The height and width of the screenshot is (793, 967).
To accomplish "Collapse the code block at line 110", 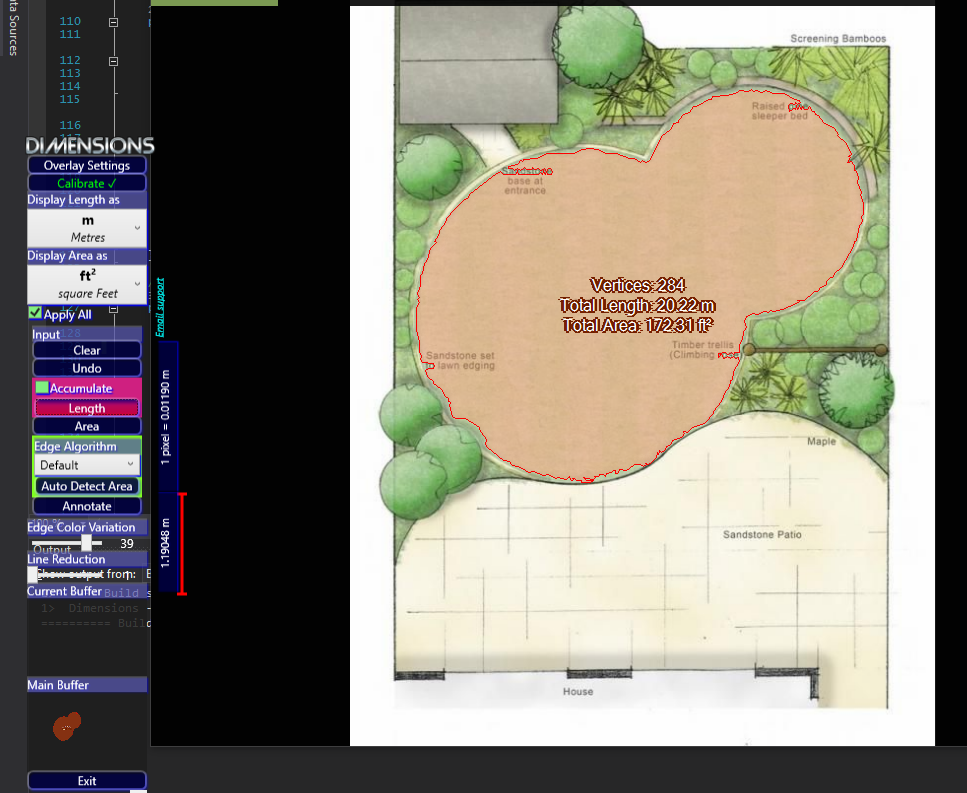I will tap(113, 21).
